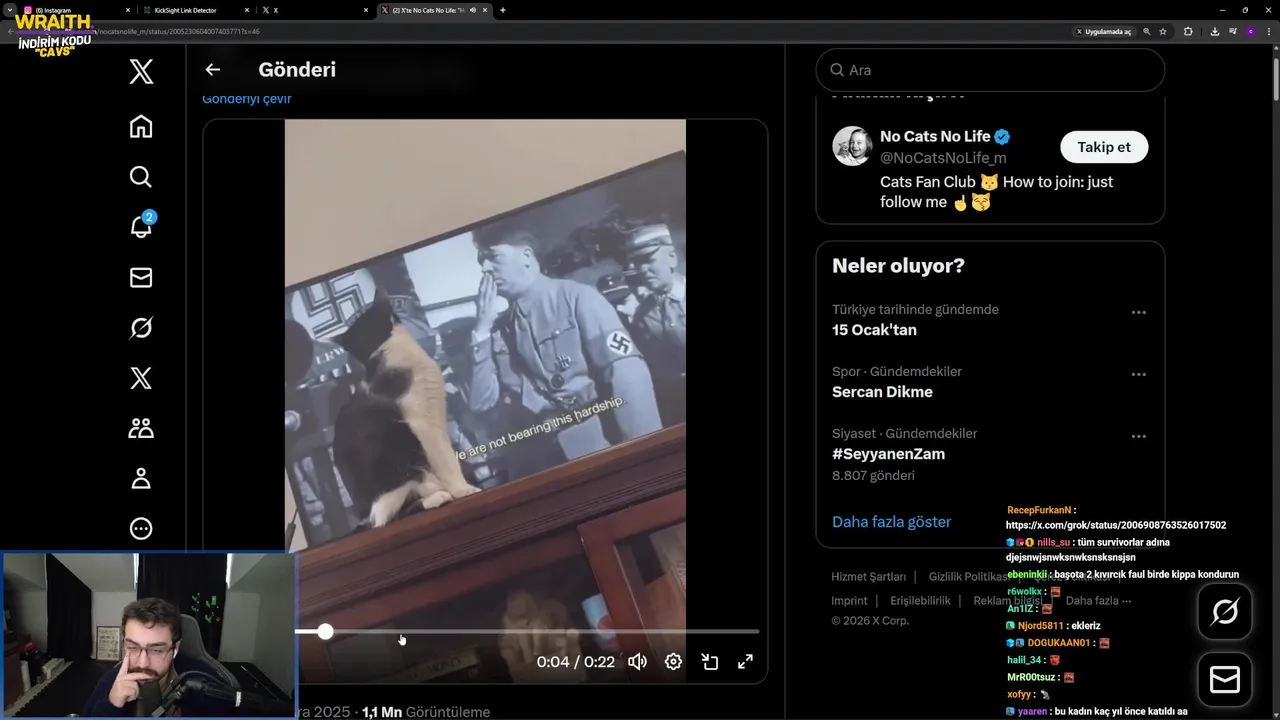This screenshot has height=720, width=1280.
Task: Open the Hizmet Şartları link
Action: (x=868, y=577)
